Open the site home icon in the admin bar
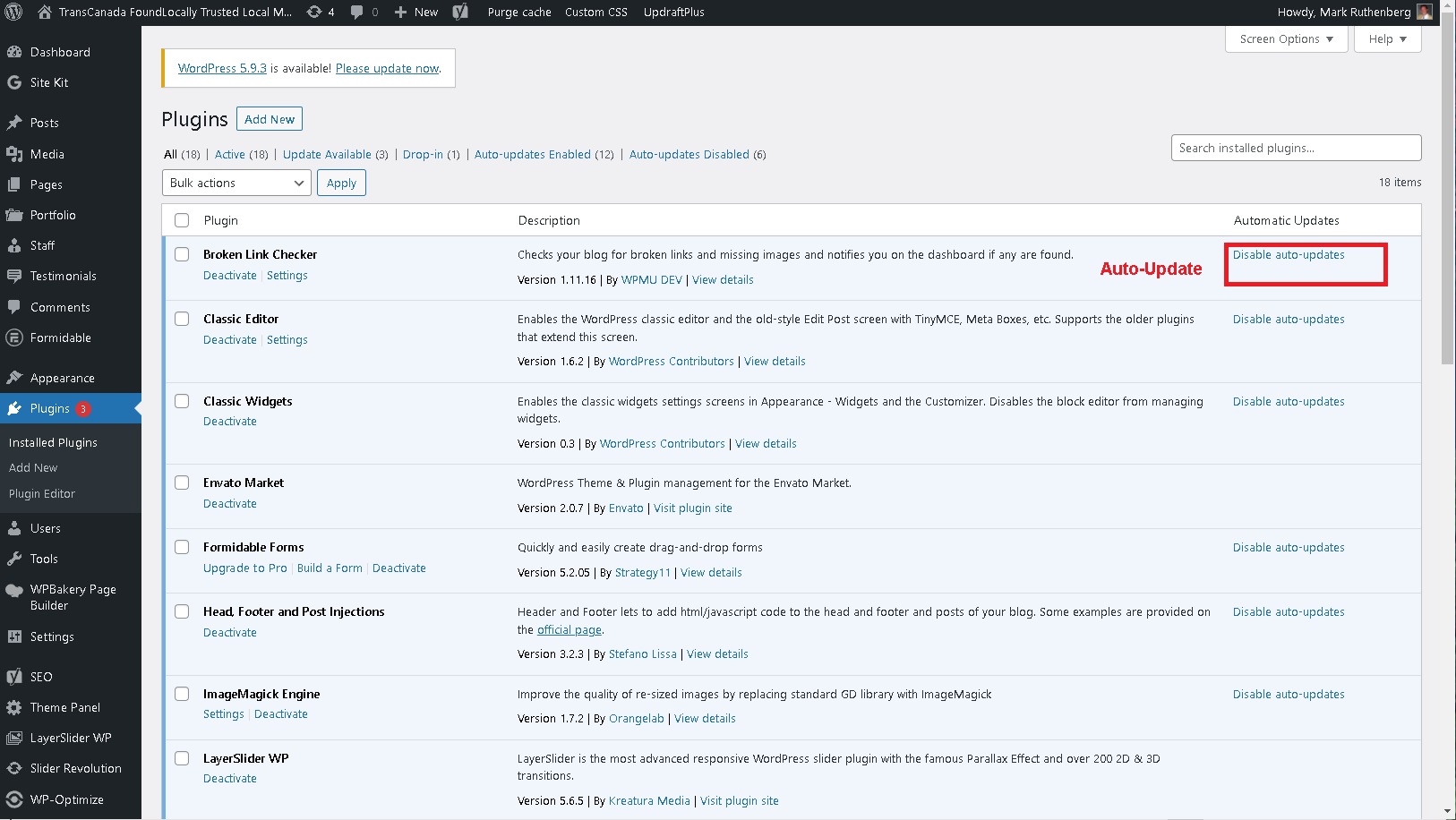The width and height of the screenshot is (1456, 820). pos(45,12)
